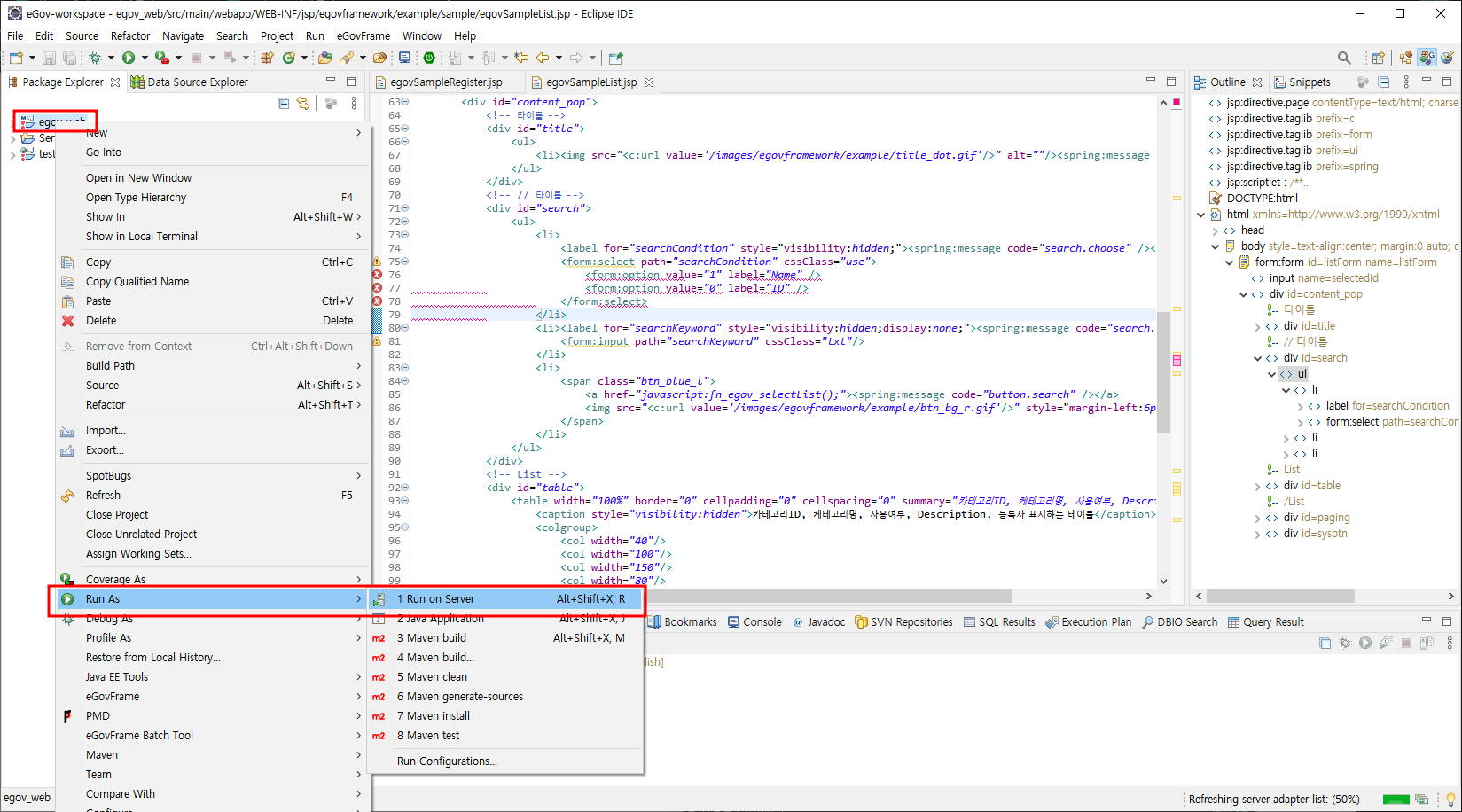1462x812 pixels.
Task: Fold code at line 80
Action: (405, 328)
